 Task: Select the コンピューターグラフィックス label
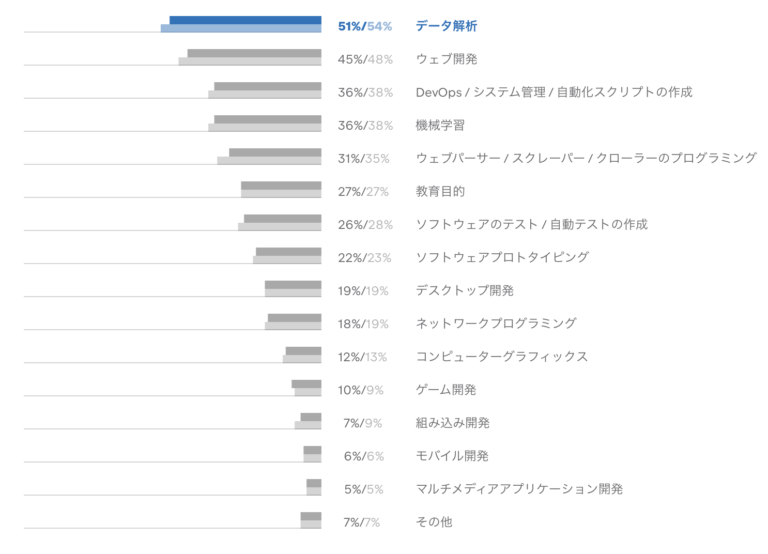pyautogui.click(x=501, y=356)
